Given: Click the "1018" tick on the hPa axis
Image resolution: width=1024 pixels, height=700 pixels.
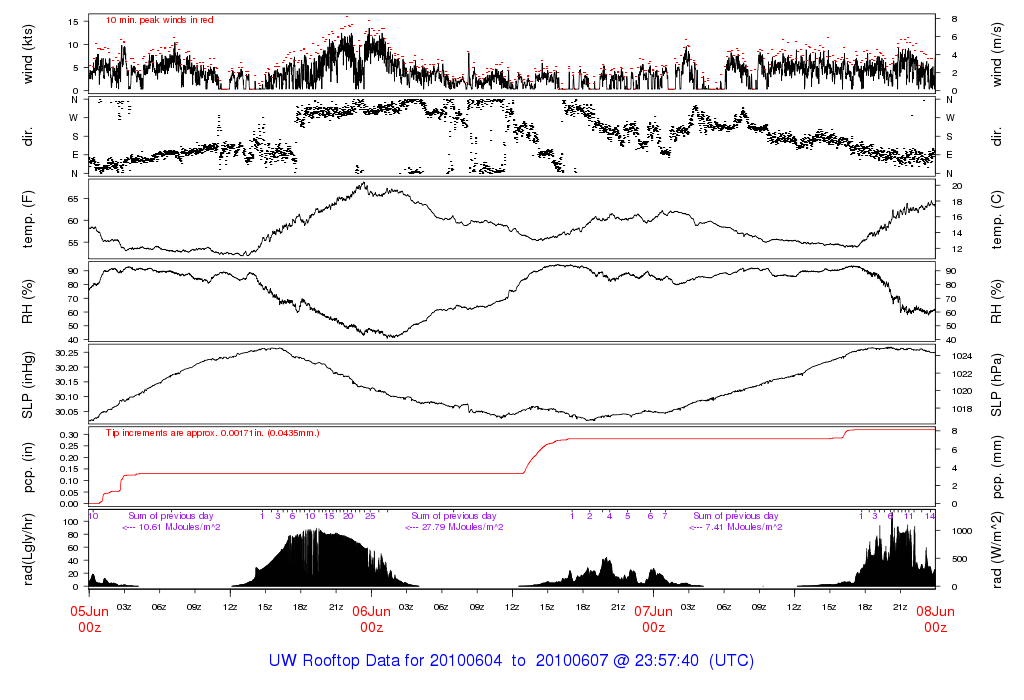Looking at the screenshot, I should [x=962, y=409].
